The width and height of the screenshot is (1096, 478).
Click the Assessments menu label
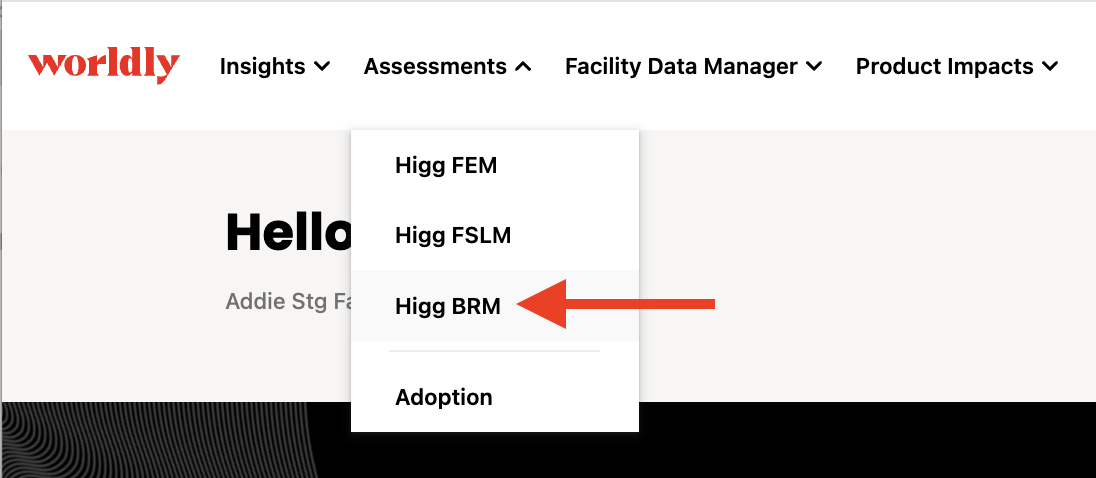point(435,66)
